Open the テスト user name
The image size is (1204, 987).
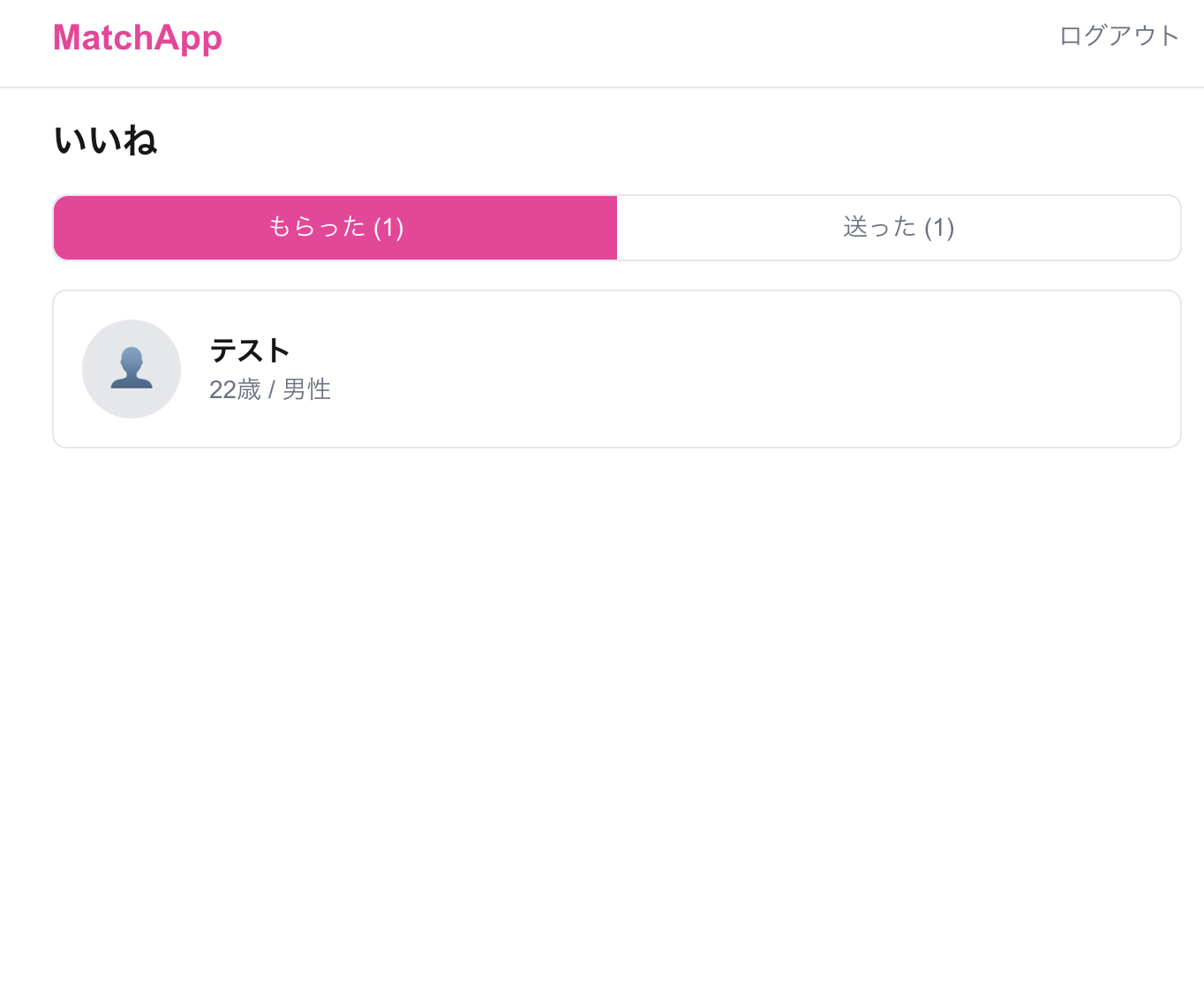click(250, 350)
